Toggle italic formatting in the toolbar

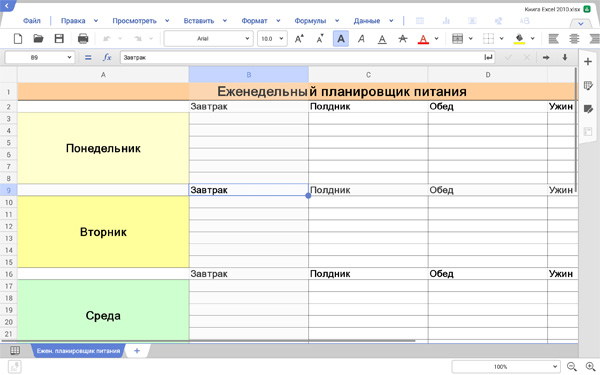(x=361, y=39)
